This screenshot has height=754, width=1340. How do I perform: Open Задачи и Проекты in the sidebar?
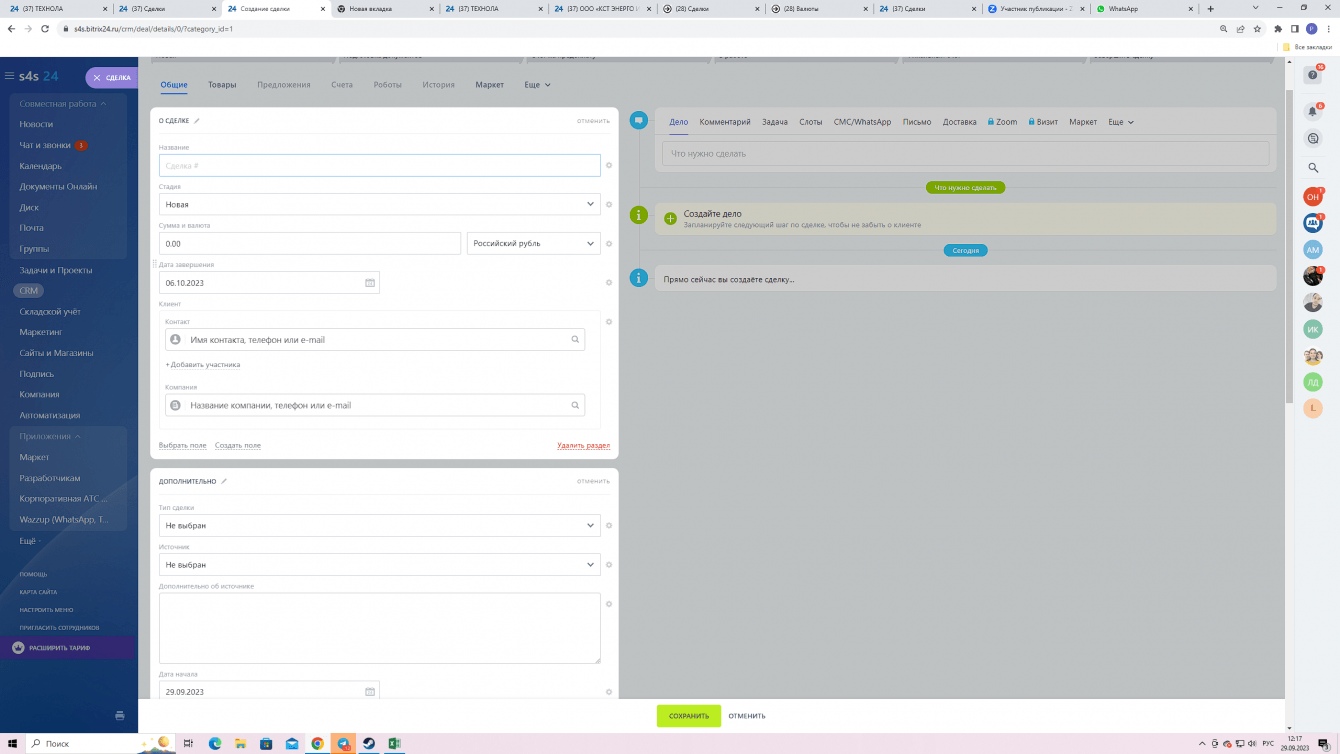click(x=56, y=270)
